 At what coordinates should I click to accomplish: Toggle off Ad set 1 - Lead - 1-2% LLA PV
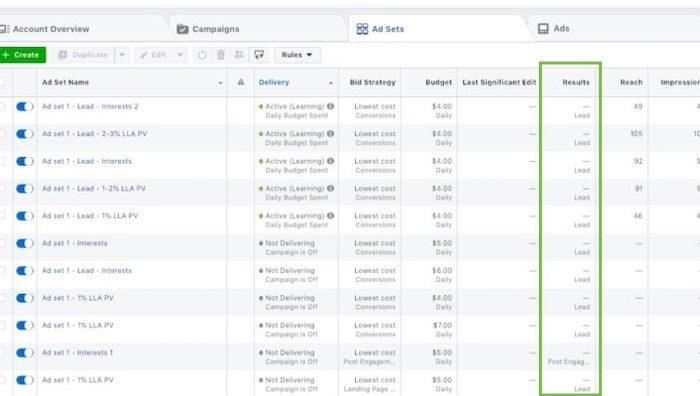[25, 188]
